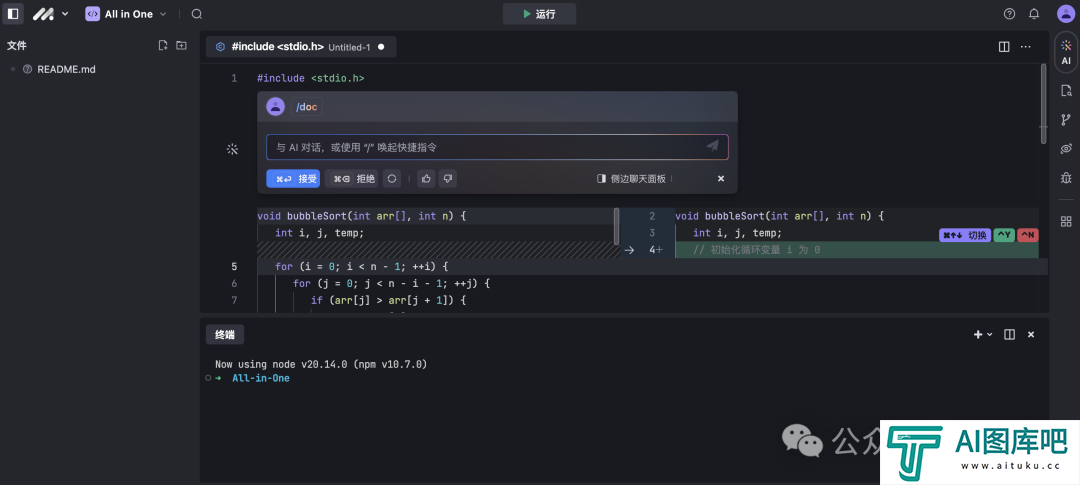Image resolution: width=1080 pixels, height=485 pixels.
Task: Create a new folder in 文件 panel
Action: (181, 45)
